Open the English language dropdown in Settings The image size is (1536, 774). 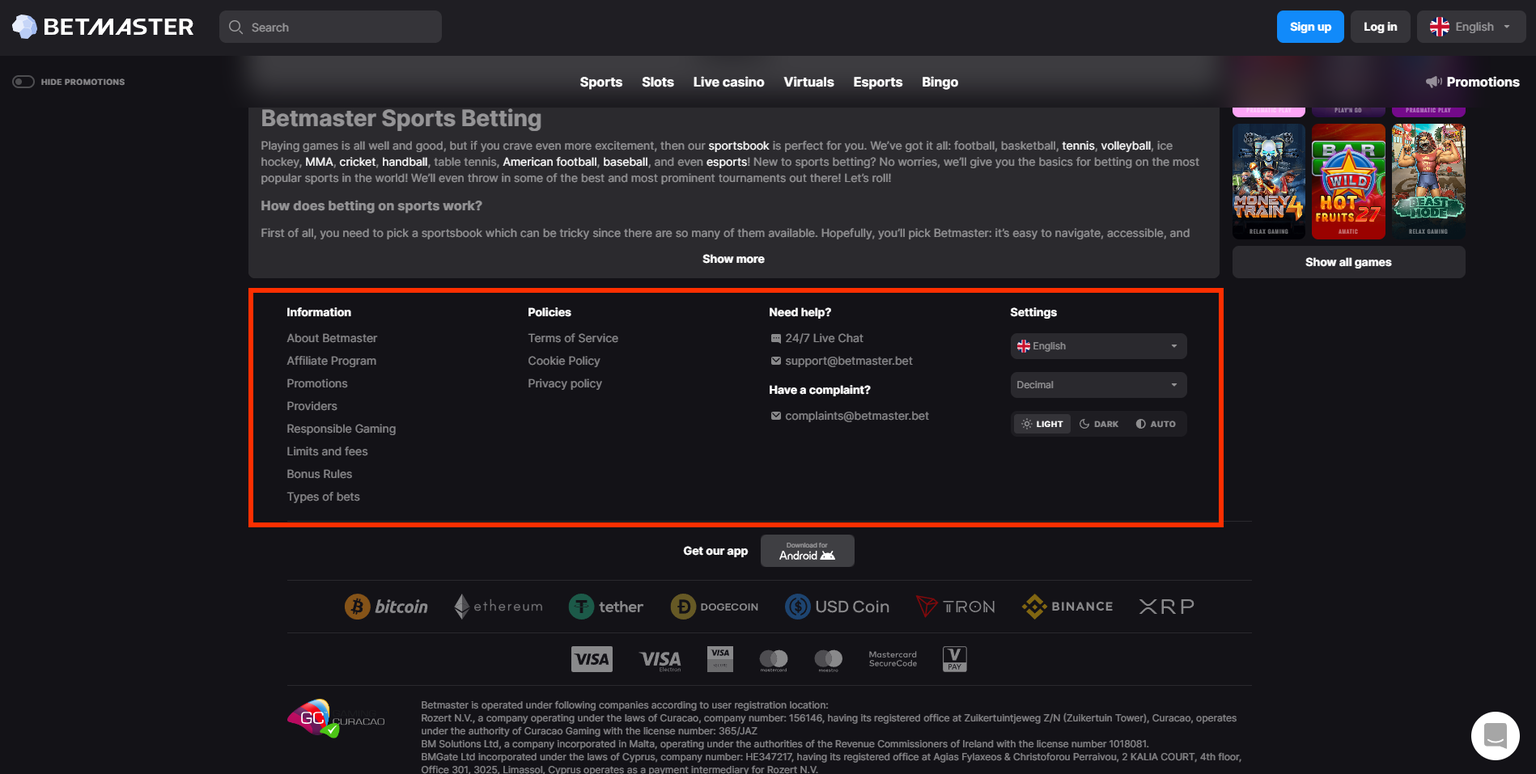click(x=1098, y=345)
